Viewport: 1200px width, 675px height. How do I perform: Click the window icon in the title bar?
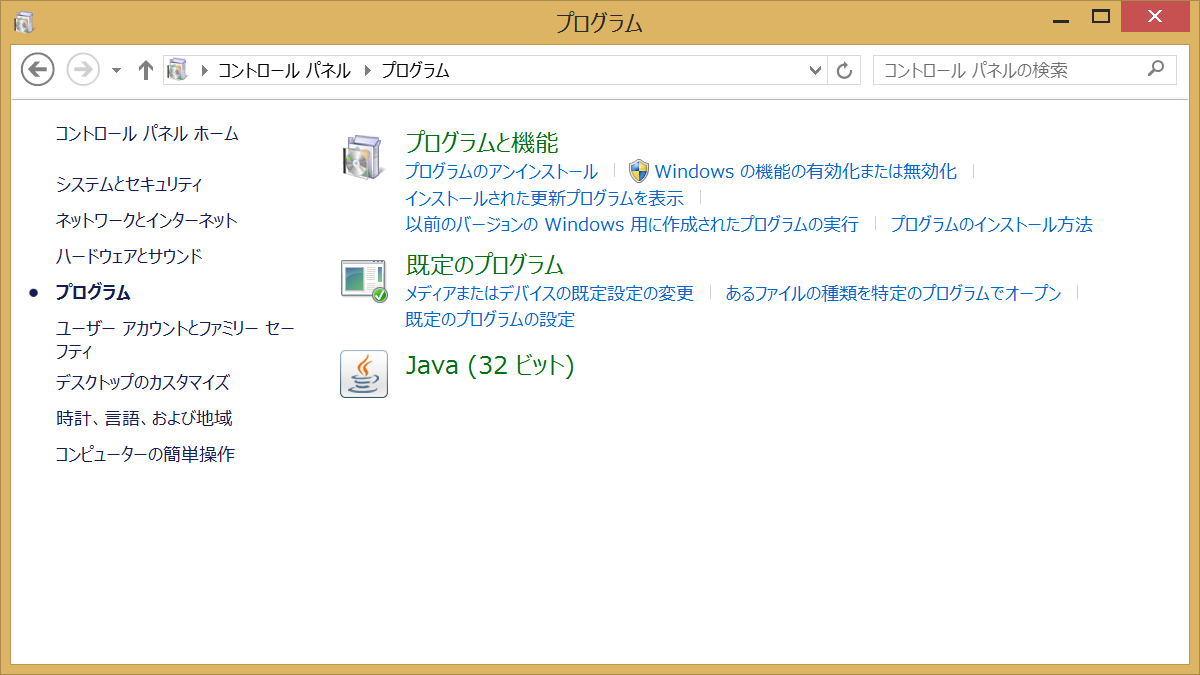[x=24, y=21]
